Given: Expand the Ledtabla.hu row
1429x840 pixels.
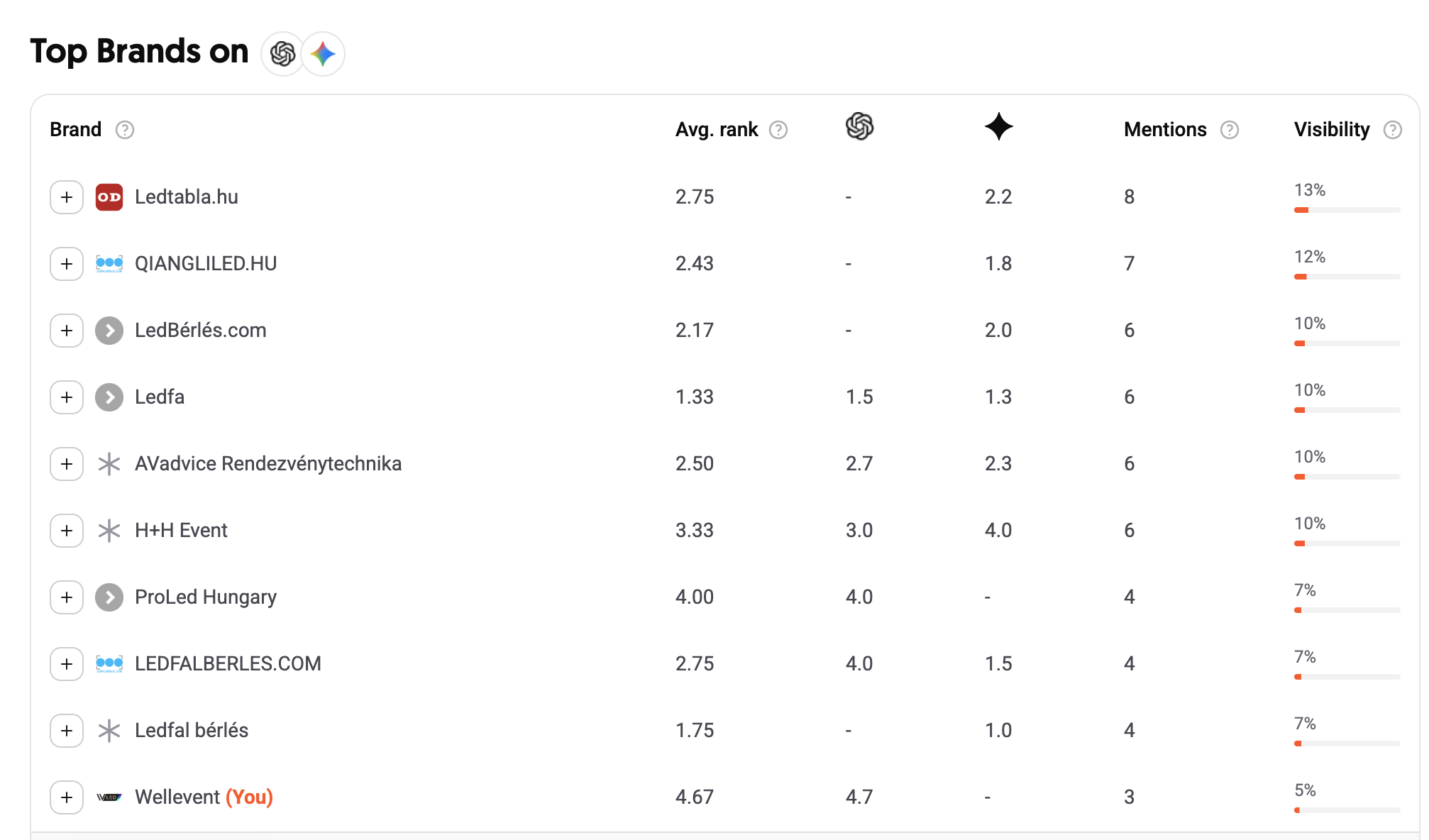Looking at the screenshot, I should point(67,197).
